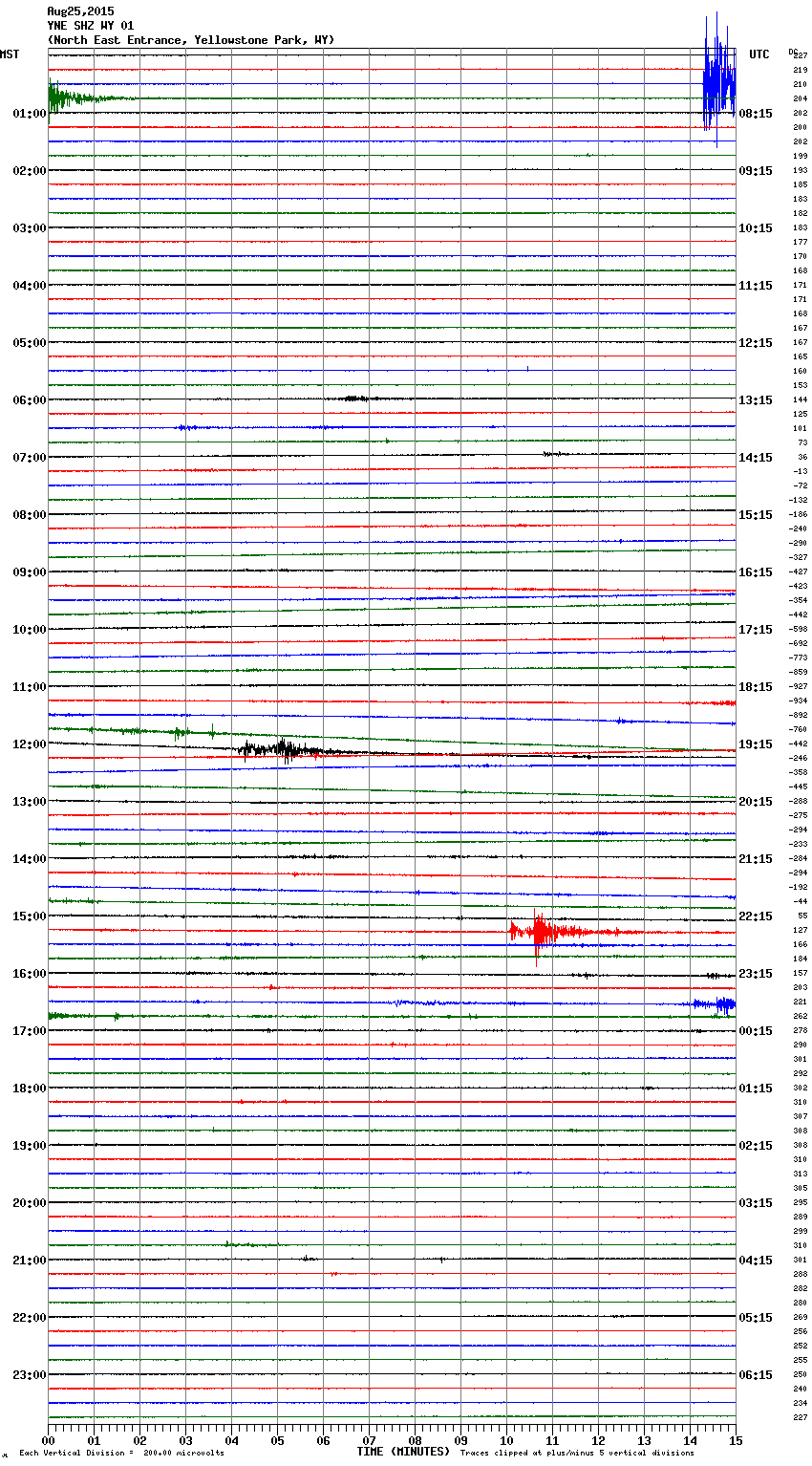The width and height of the screenshot is (812, 1466).
Task: Select the red earthquake signal after 15:00 MST
Action: pos(541,932)
